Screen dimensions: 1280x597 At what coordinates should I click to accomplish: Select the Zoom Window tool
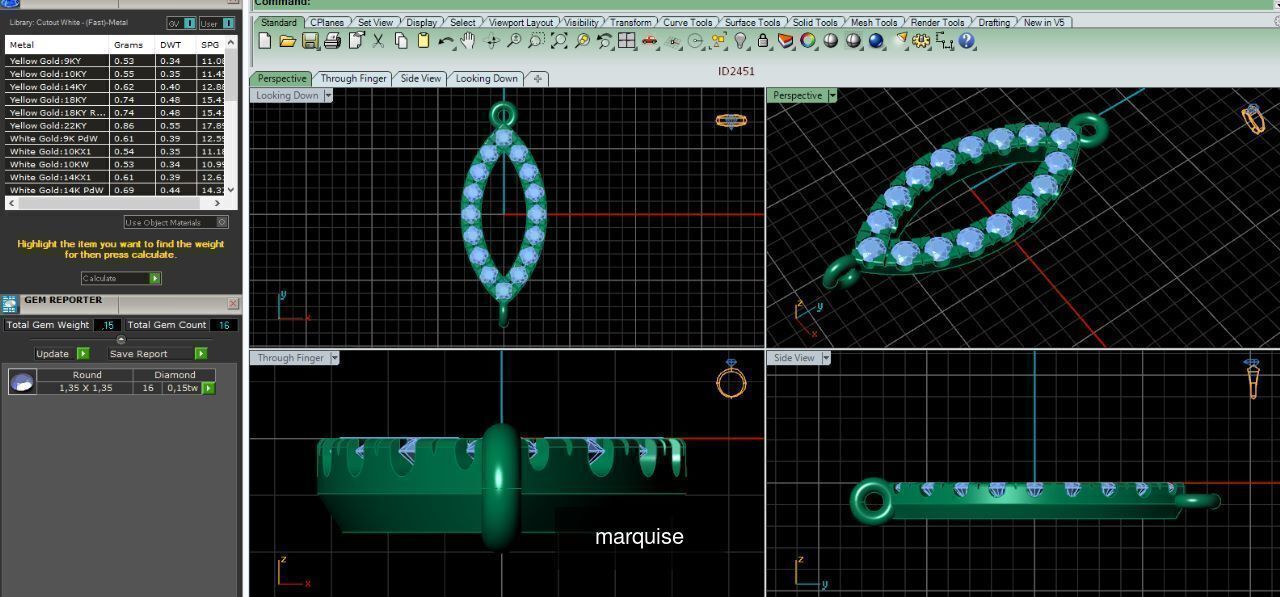click(536, 41)
